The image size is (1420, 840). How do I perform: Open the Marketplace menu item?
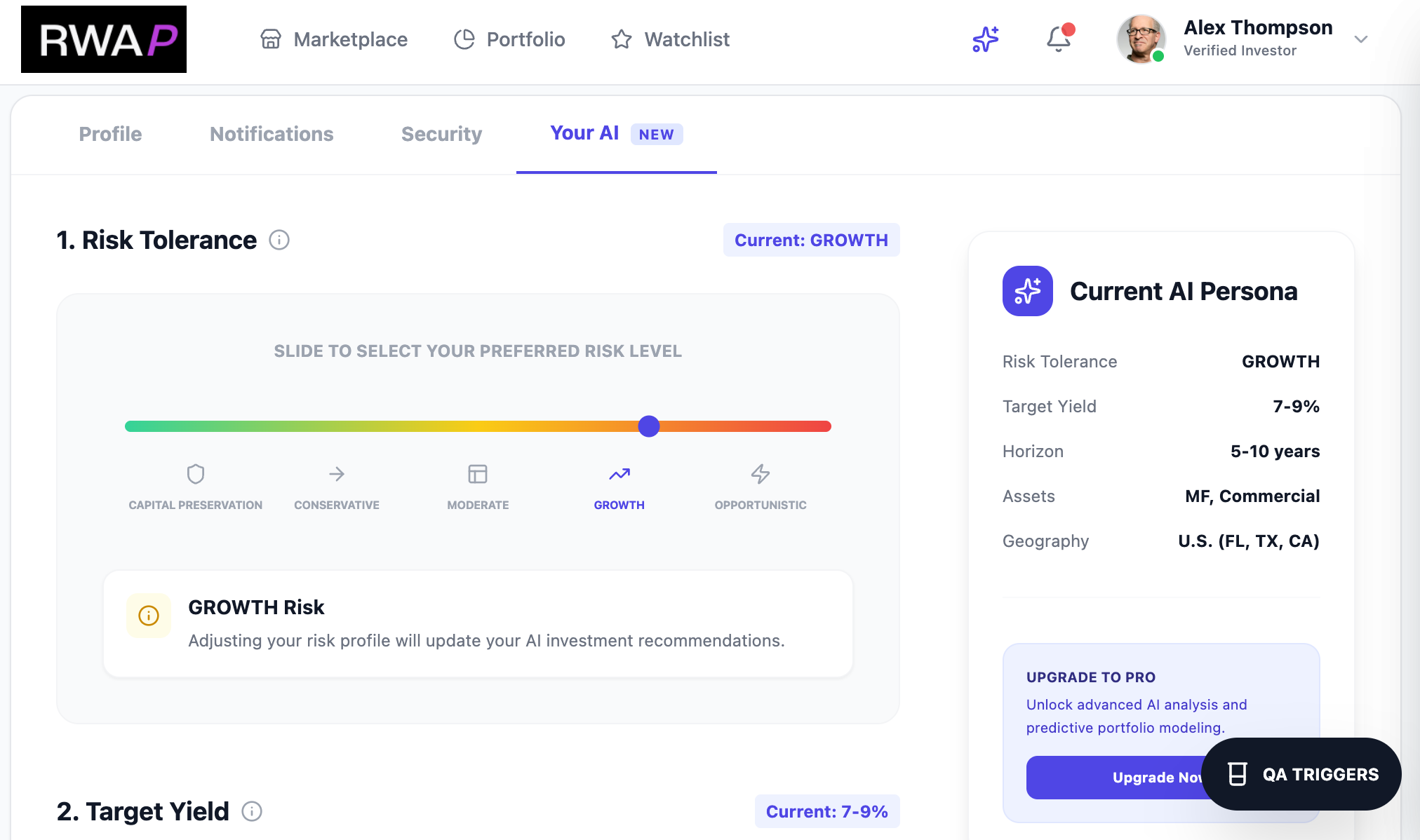click(334, 39)
